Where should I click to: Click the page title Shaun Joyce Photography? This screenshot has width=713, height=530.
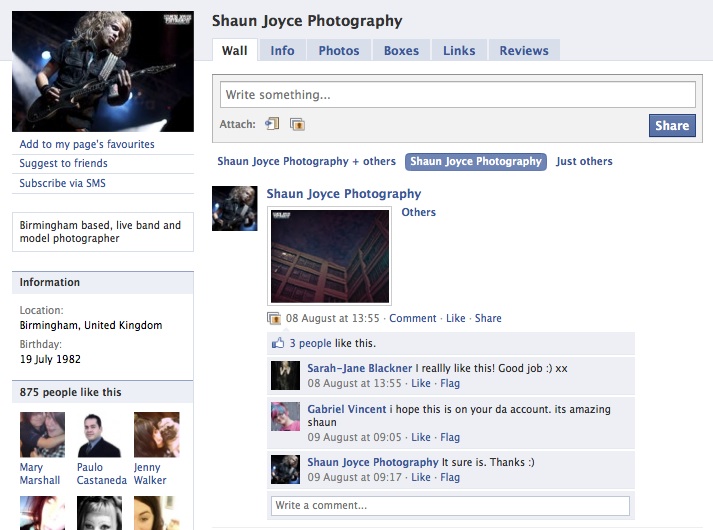coord(307,21)
